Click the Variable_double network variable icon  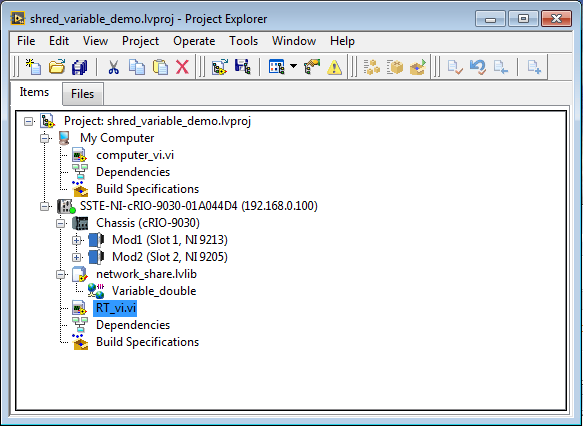pyautogui.click(x=96, y=291)
